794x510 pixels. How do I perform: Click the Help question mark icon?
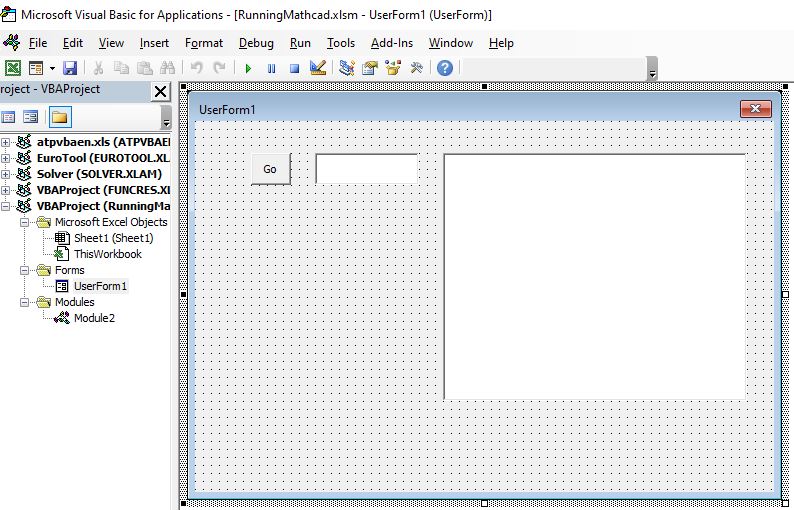pyautogui.click(x=445, y=68)
